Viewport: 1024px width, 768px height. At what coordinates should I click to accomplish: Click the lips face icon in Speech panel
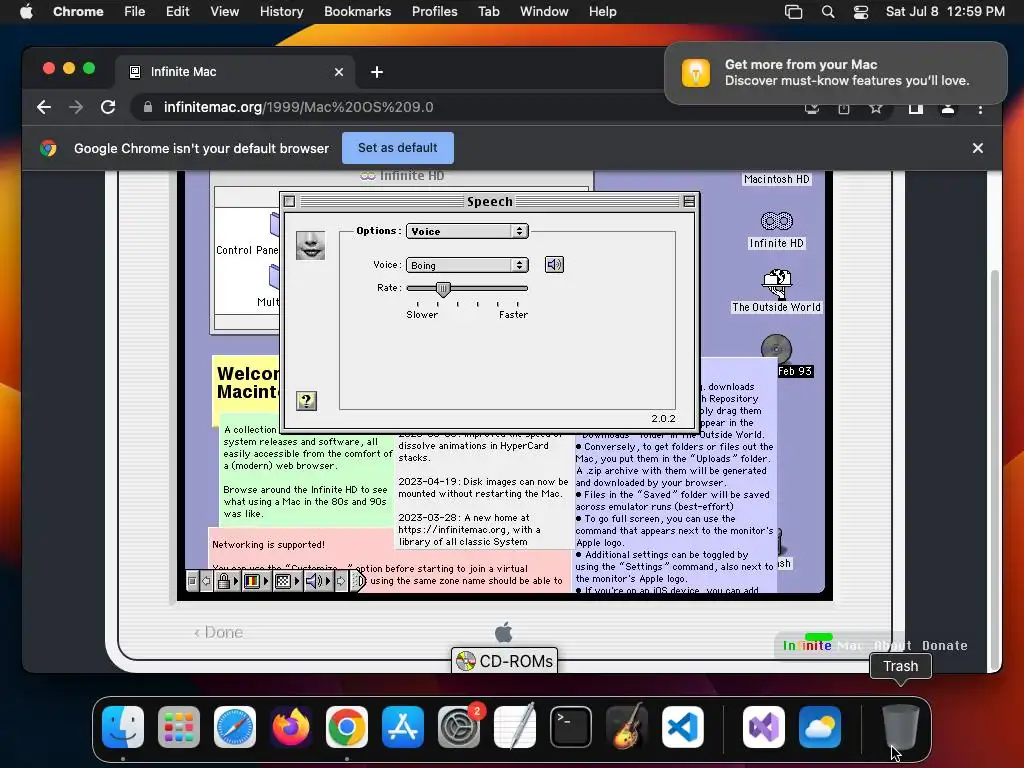pyautogui.click(x=310, y=246)
